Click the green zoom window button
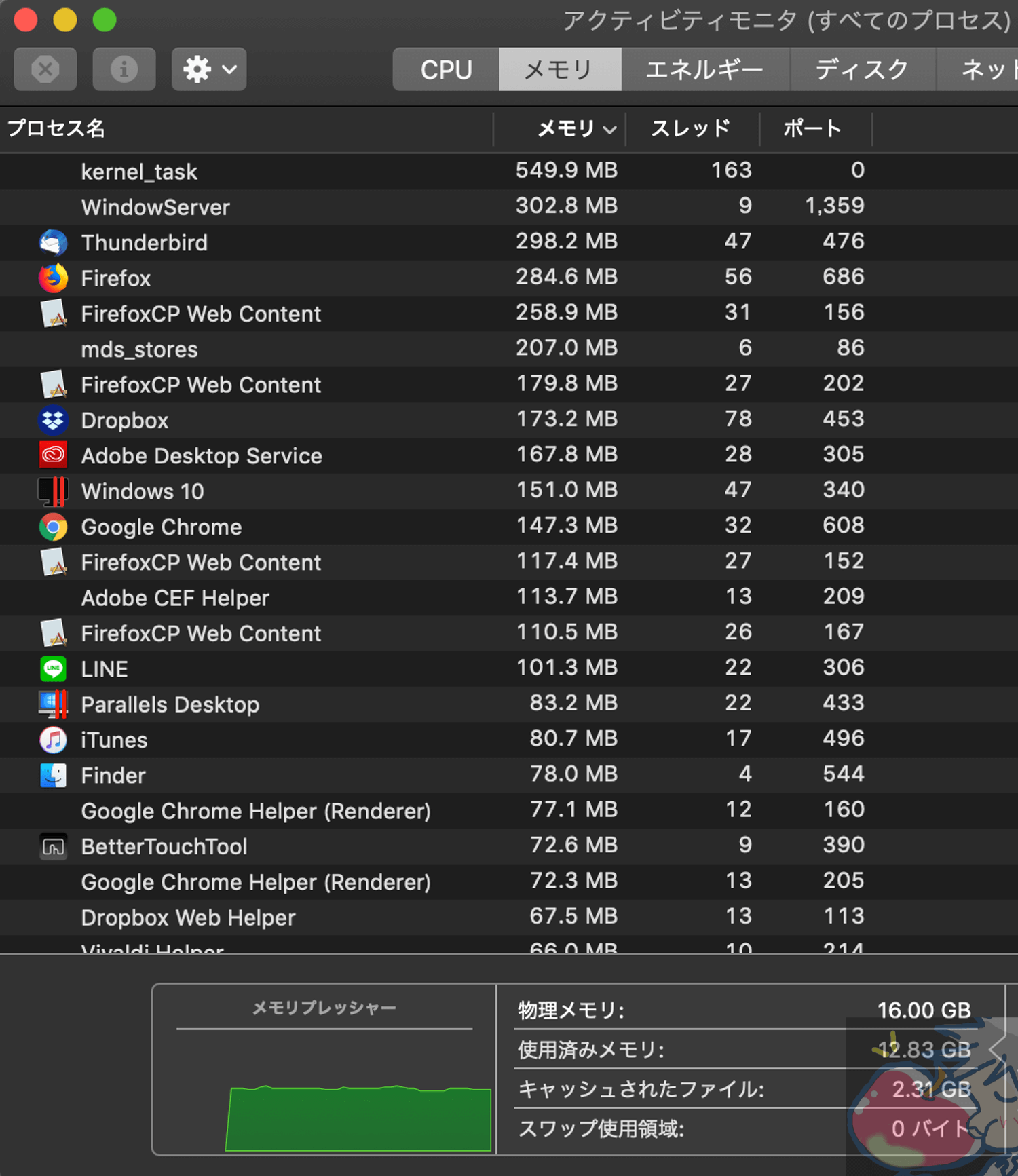 point(105,20)
